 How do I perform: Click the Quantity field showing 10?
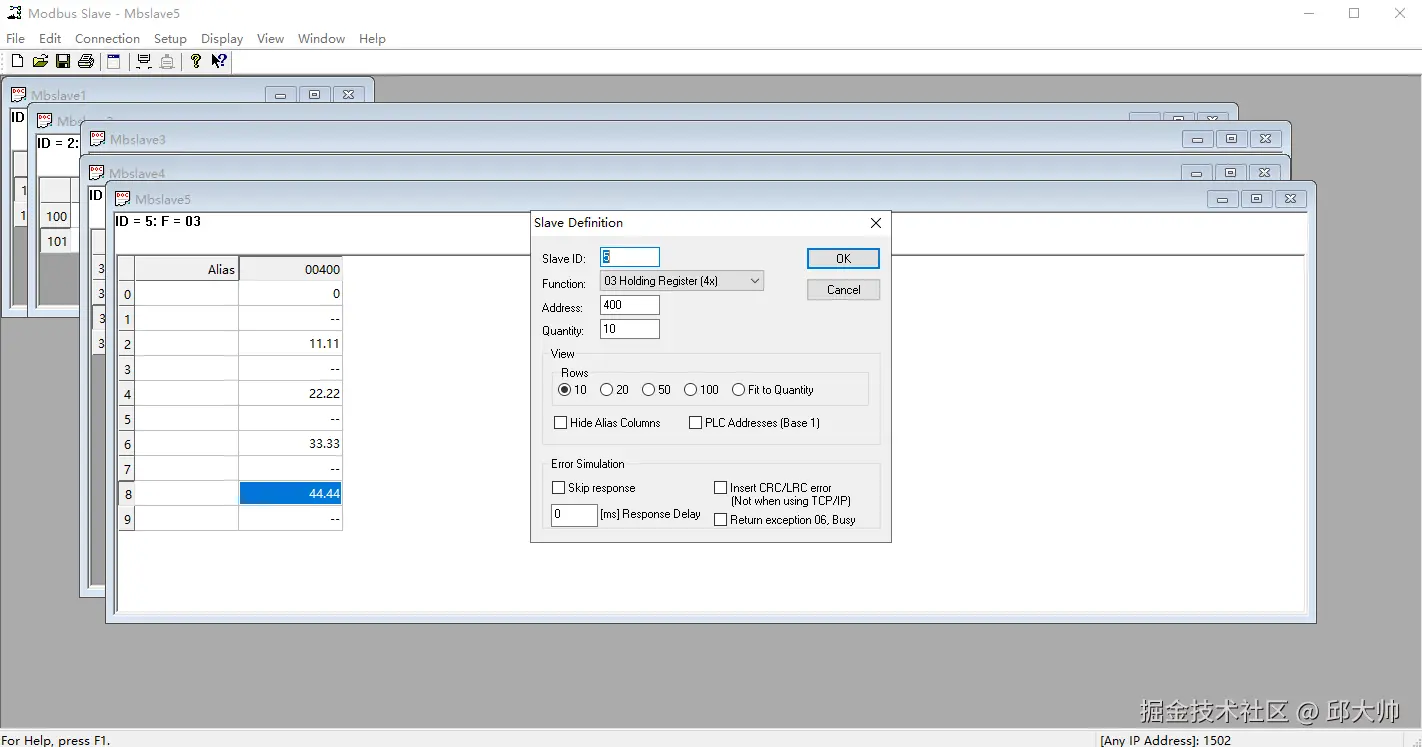630,329
